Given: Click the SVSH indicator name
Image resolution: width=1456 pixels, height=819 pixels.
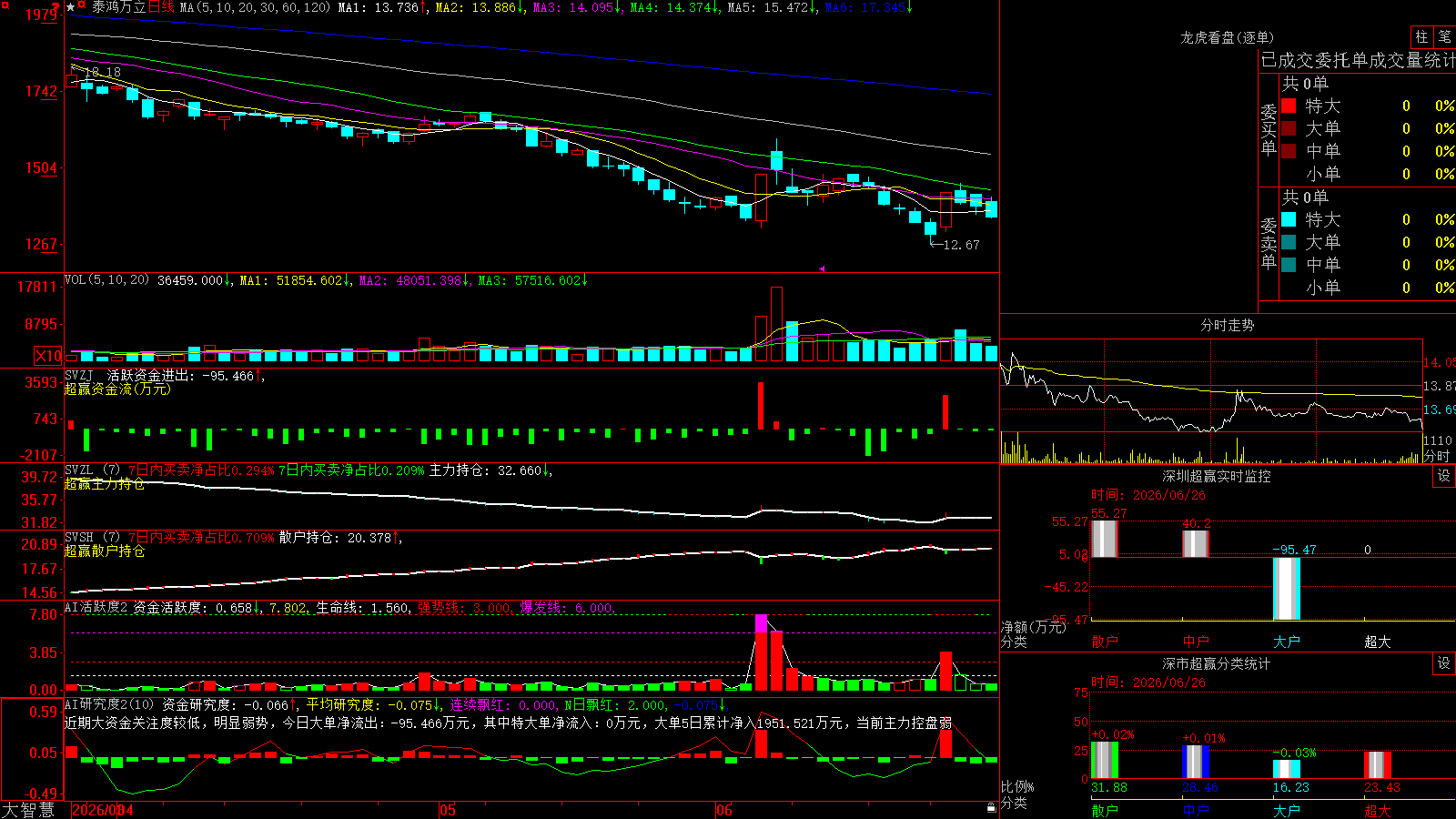Looking at the screenshot, I should click(x=79, y=538).
